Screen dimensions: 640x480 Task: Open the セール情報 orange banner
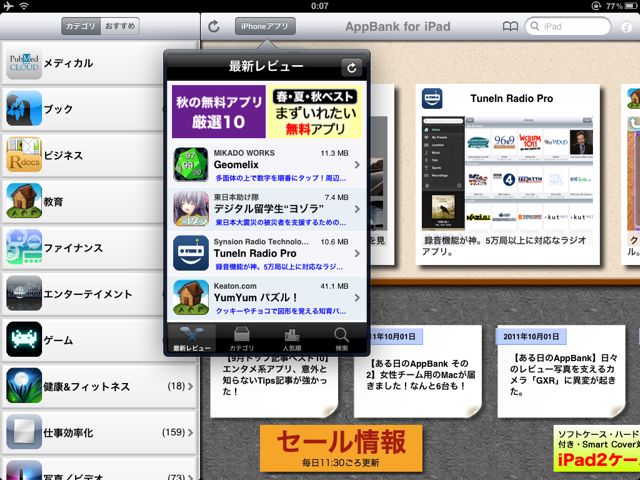pos(341,448)
